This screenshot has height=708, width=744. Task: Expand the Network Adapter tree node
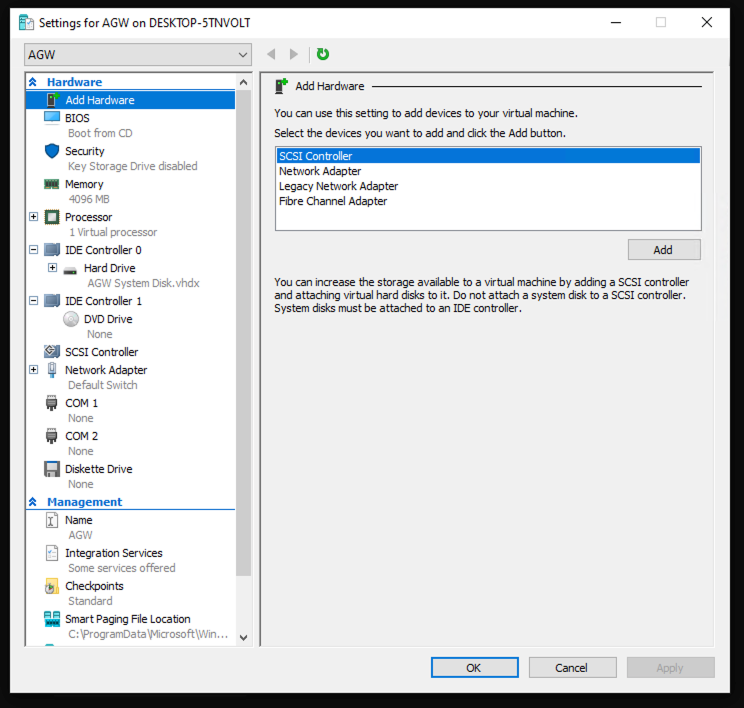[34, 370]
